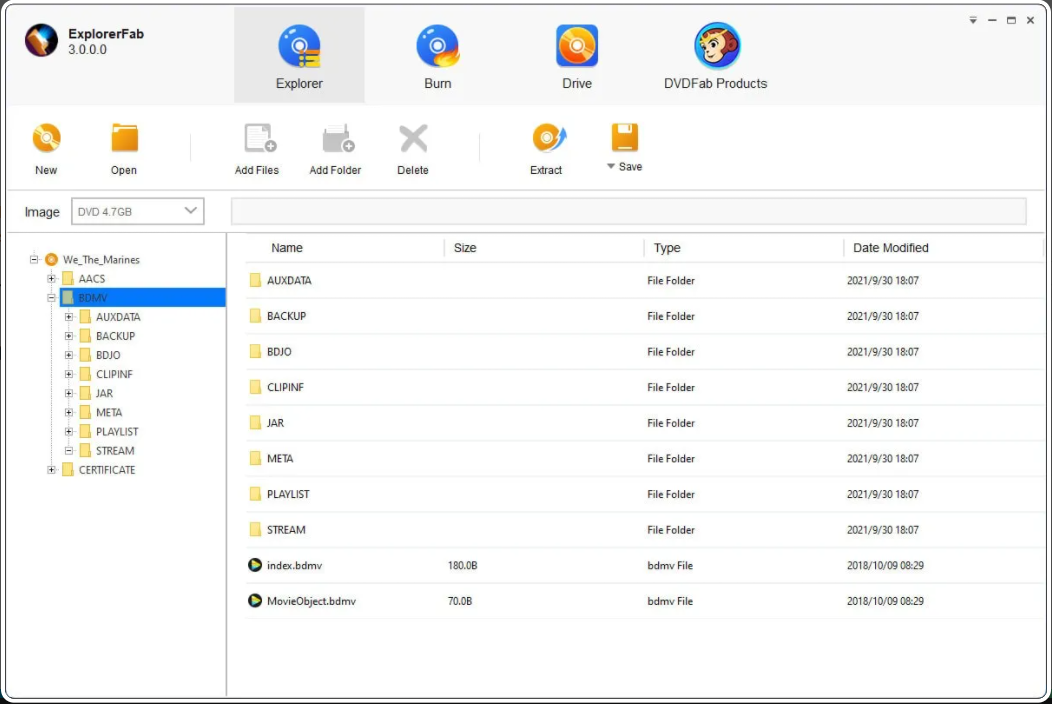Expand the META tree node
Screen dimensions: 1052x704
(68, 412)
